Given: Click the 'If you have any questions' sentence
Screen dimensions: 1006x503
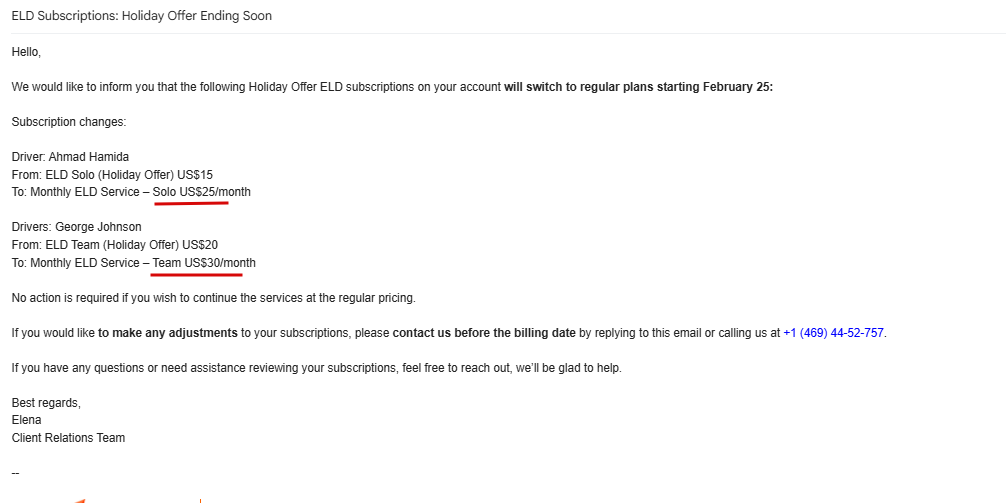Looking at the screenshot, I should pos(316,368).
